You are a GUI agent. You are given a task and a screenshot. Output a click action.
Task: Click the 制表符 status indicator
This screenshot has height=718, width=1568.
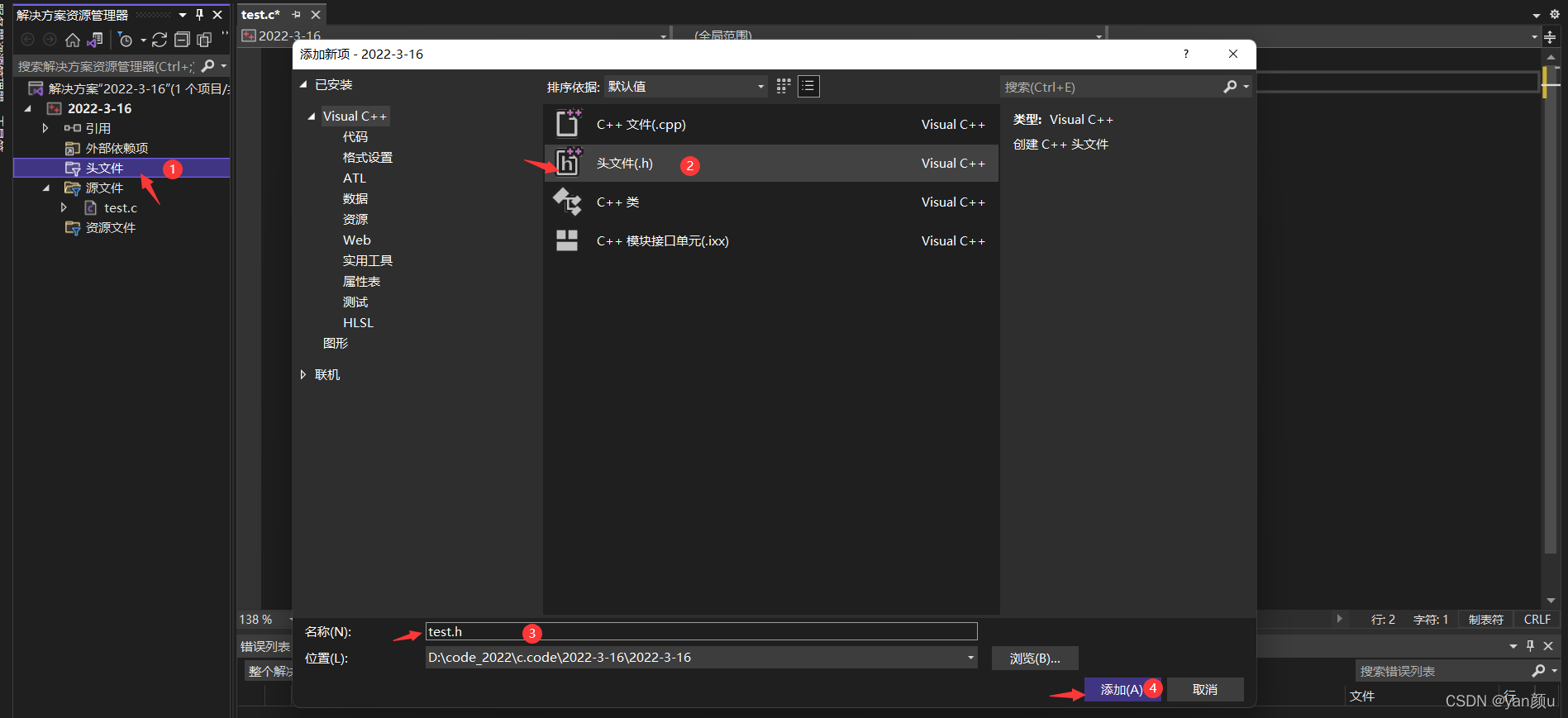tap(1486, 620)
